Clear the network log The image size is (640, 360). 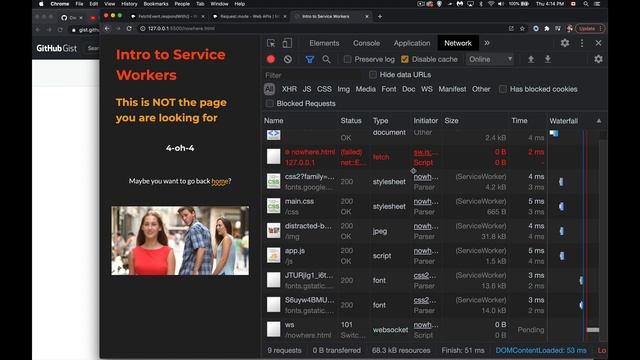click(288, 59)
